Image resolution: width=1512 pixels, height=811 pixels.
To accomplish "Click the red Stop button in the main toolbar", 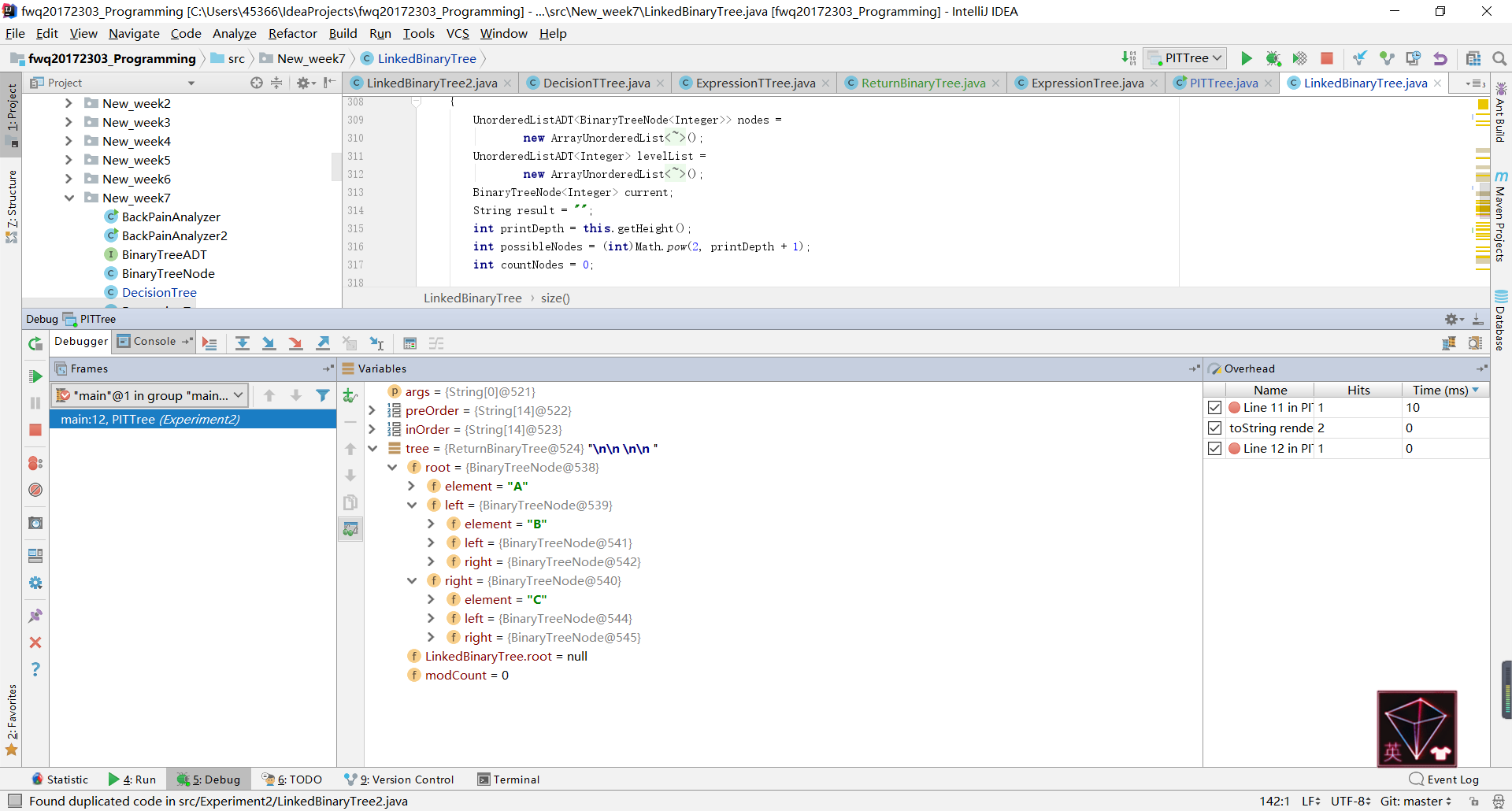I will point(1327,58).
